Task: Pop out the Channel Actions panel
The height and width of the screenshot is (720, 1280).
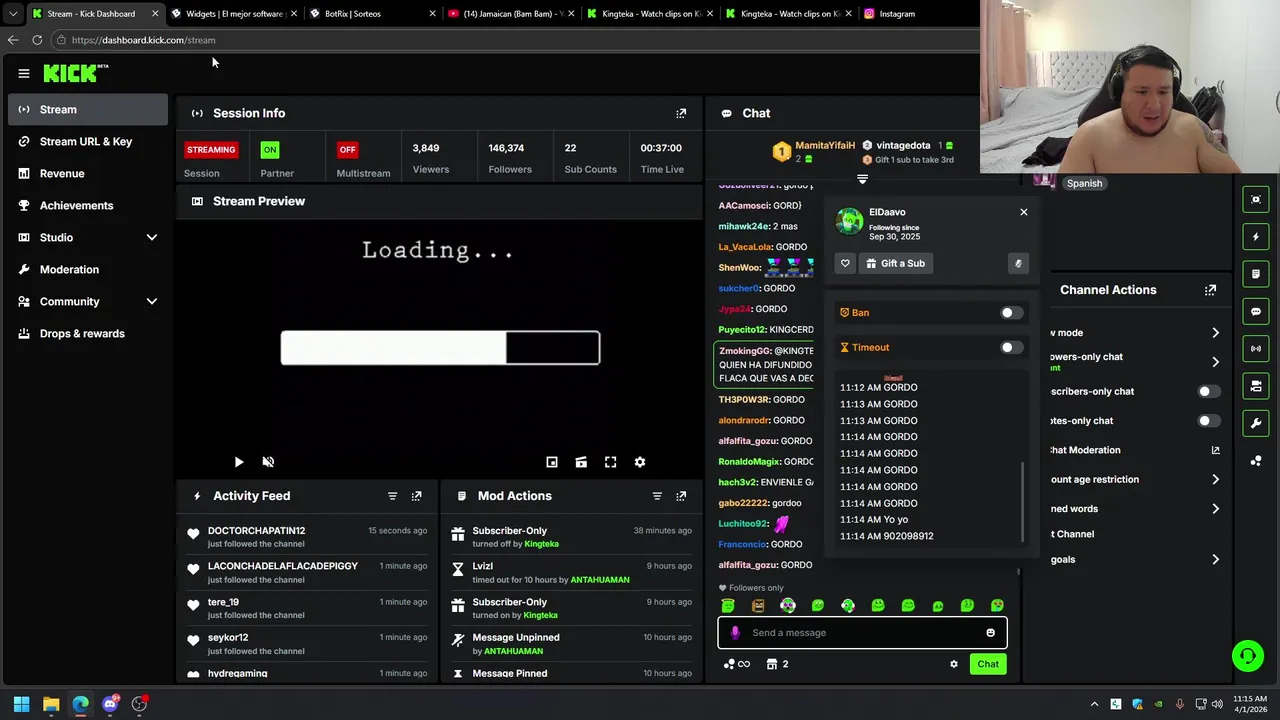Action: click(1210, 290)
